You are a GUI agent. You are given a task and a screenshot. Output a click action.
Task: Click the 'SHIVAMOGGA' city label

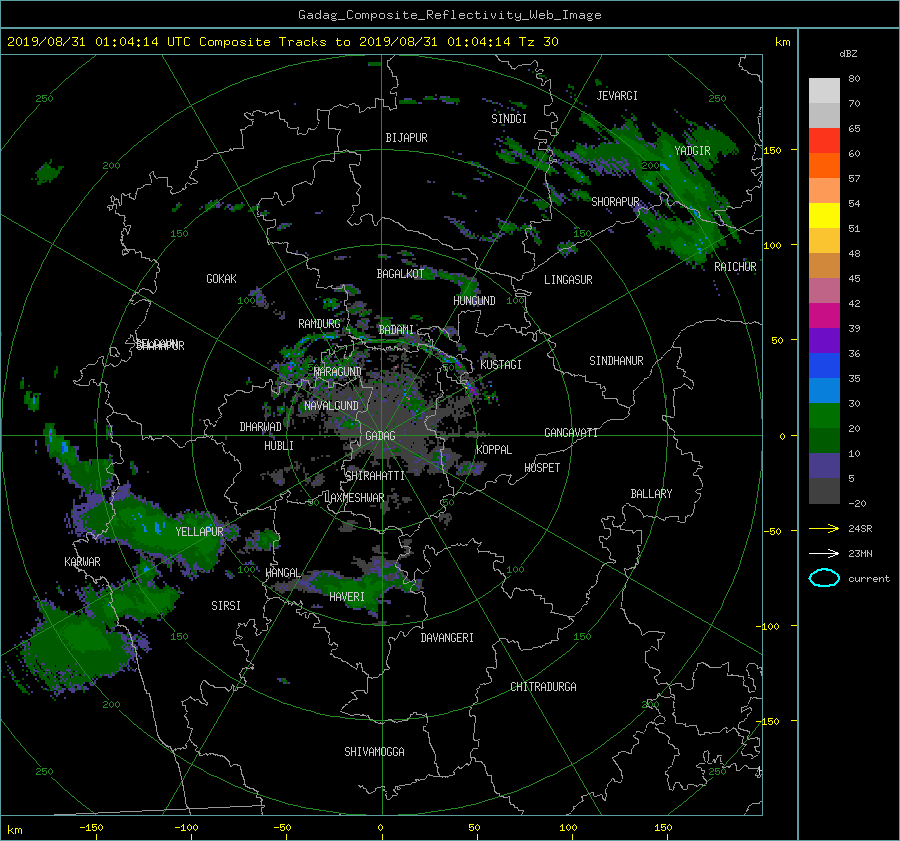pos(374,752)
